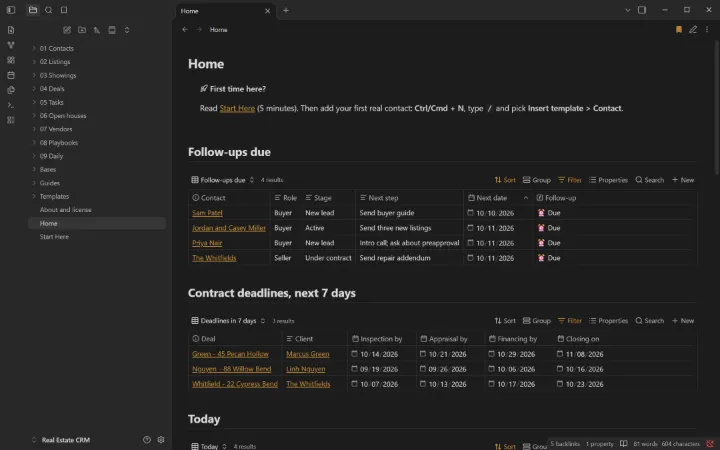Click New in Follow-ups due toolbar
720x450 pixels.
pos(683,180)
